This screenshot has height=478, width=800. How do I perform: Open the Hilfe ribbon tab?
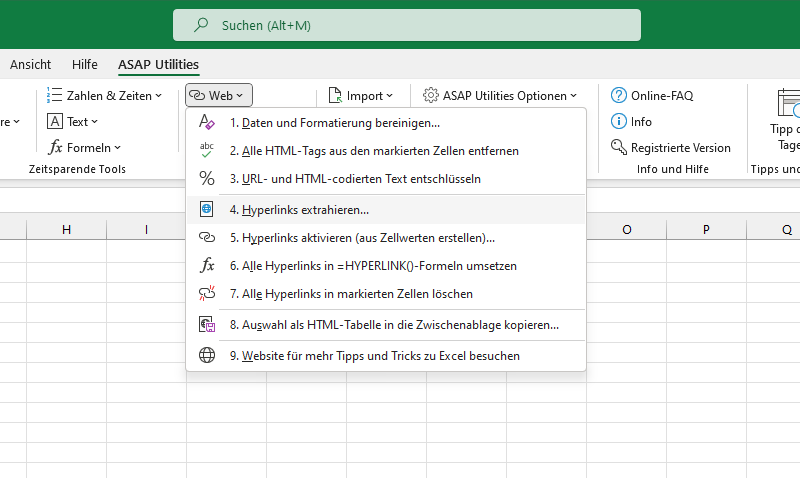pyautogui.click(x=85, y=64)
